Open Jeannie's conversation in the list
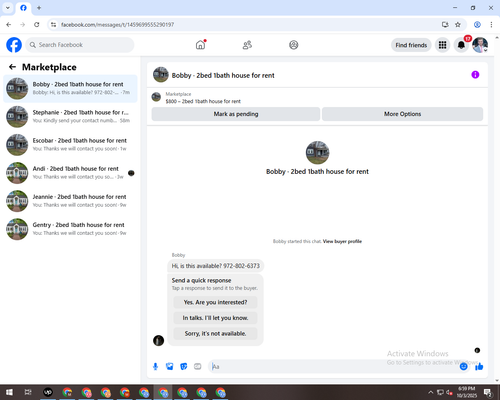This screenshot has height=400, width=500. point(70,201)
